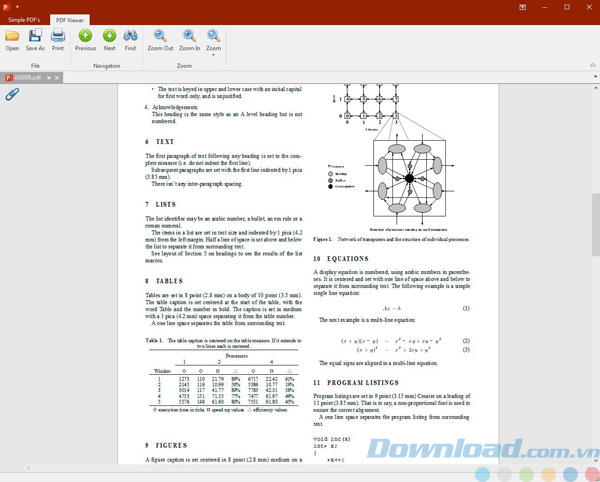Click the Zoom Out magnifier
600x482 pixels.
160,40
